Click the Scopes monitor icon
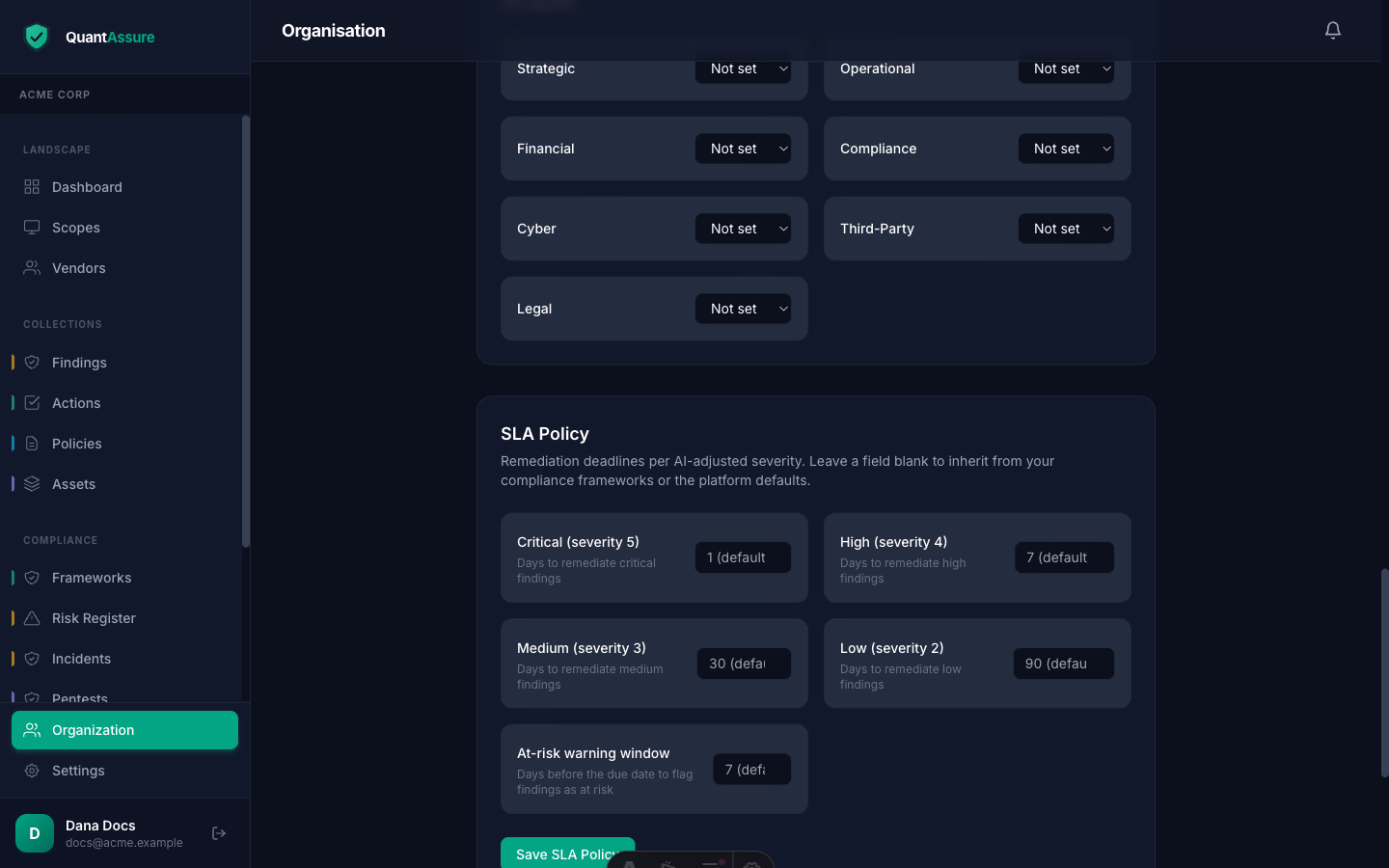The width and height of the screenshot is (1389, 868). coord(32,228)
